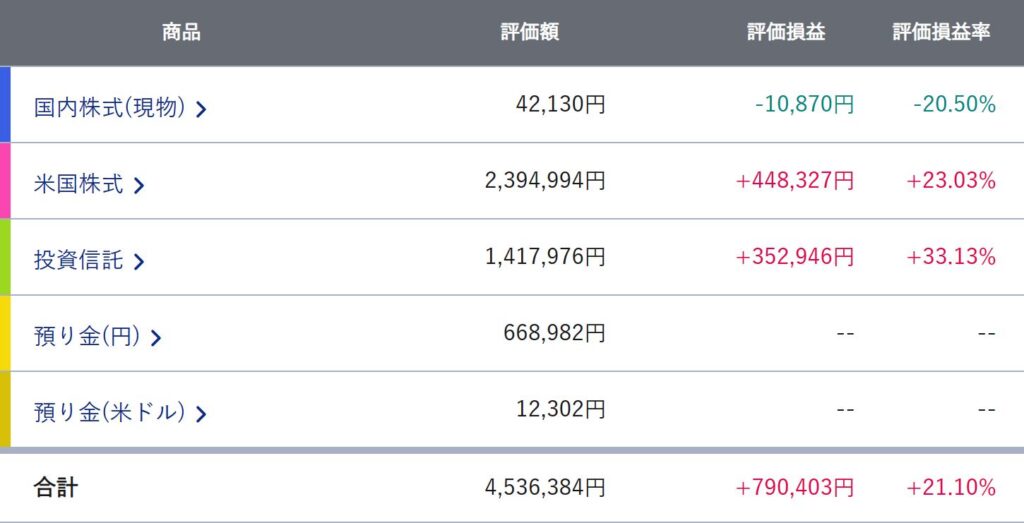Click the 評価損益 column header
This screenshot has height=523, width=1024.
(786, 32)
